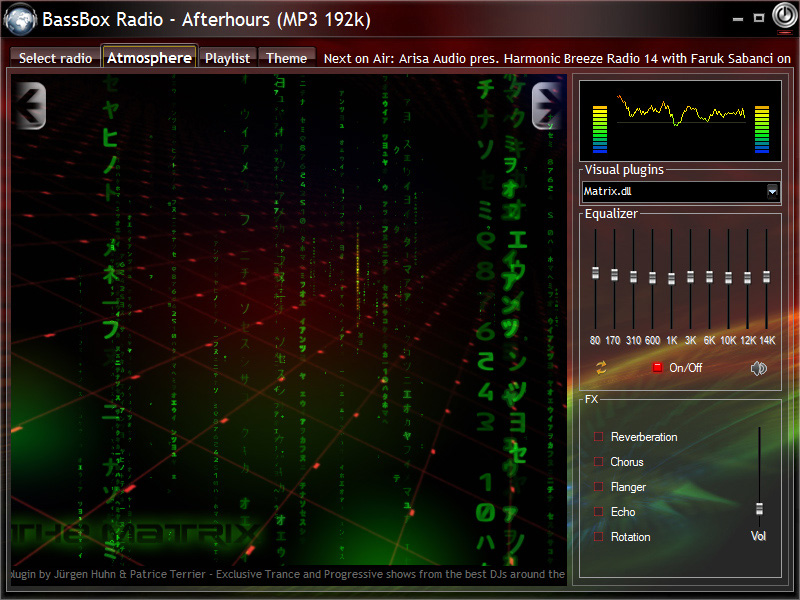Switch to the Select radio tab
Screen dimensions: 800x600
(55, 58)
